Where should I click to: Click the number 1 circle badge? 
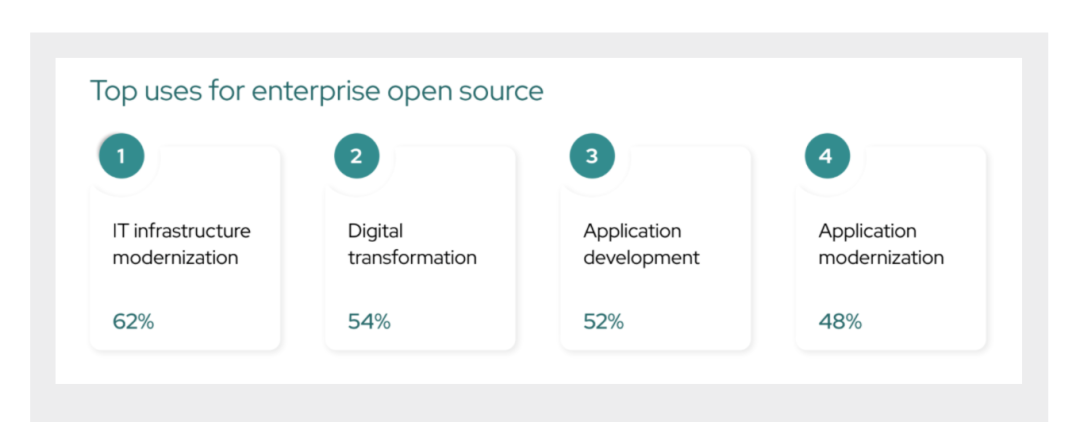click(121, 156)
